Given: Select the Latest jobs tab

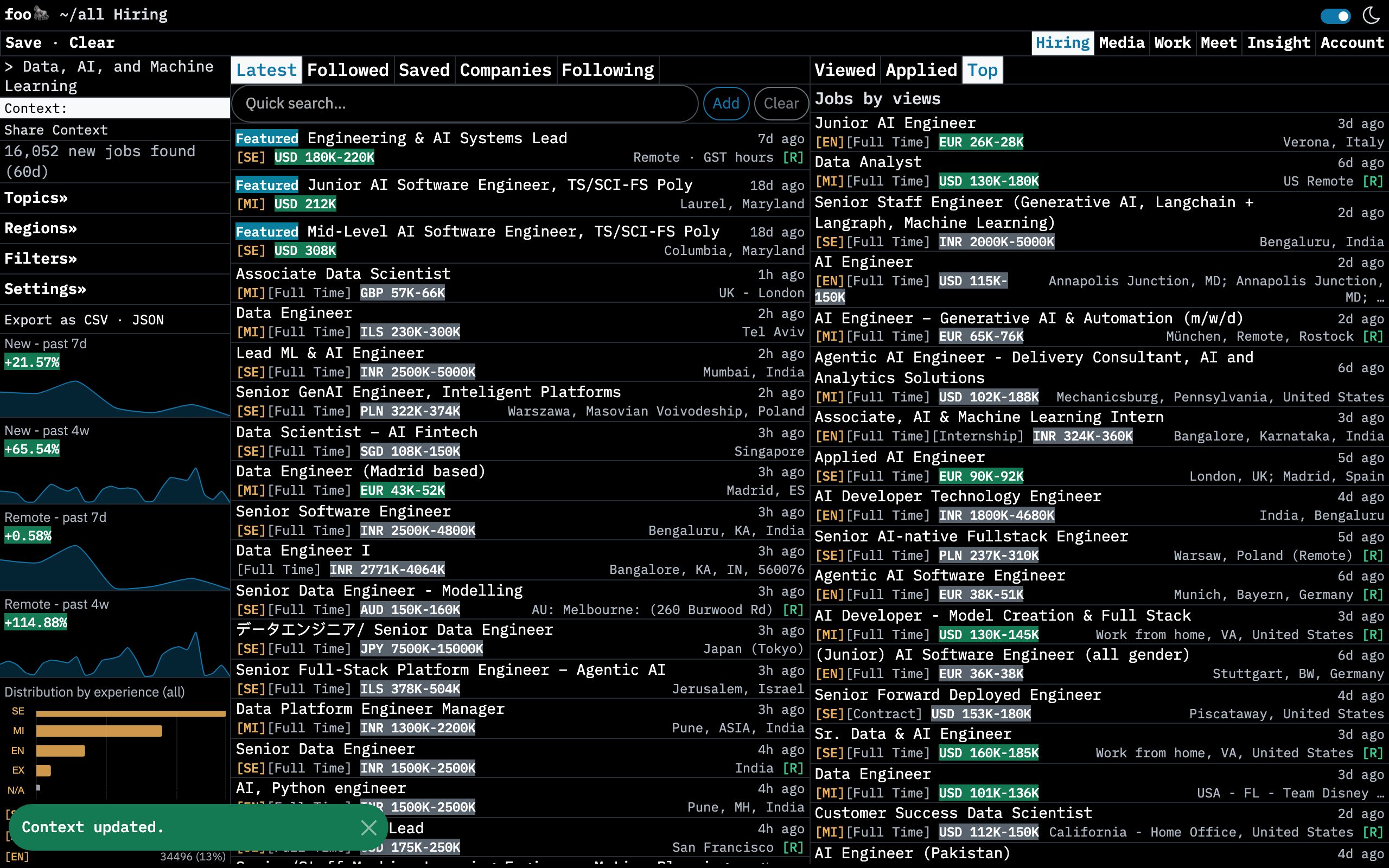Looking at the screenshot, I should point(266,70).
